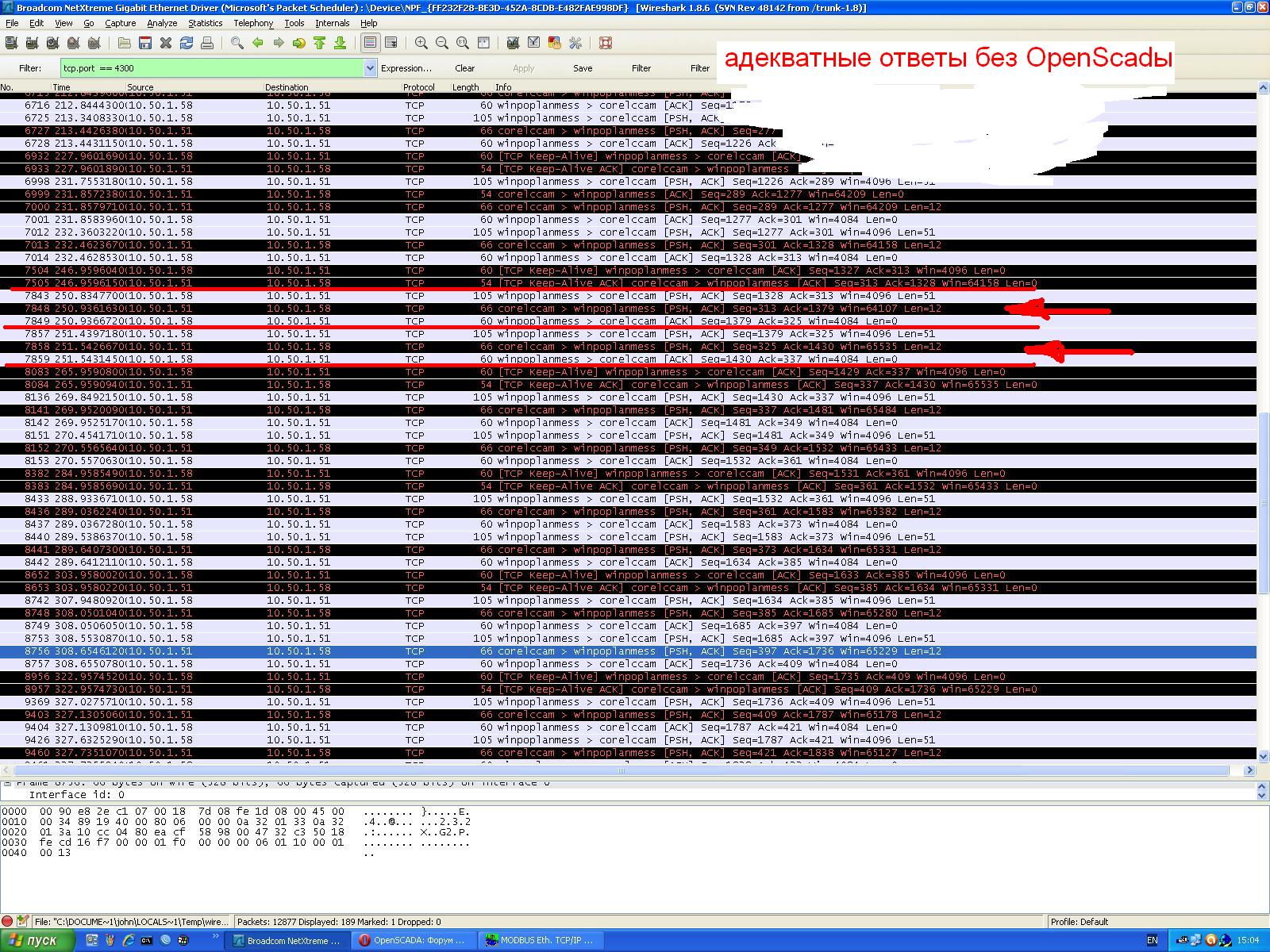Click the Expression... button
Viewport: 1270px width, 952px height.
406,68
